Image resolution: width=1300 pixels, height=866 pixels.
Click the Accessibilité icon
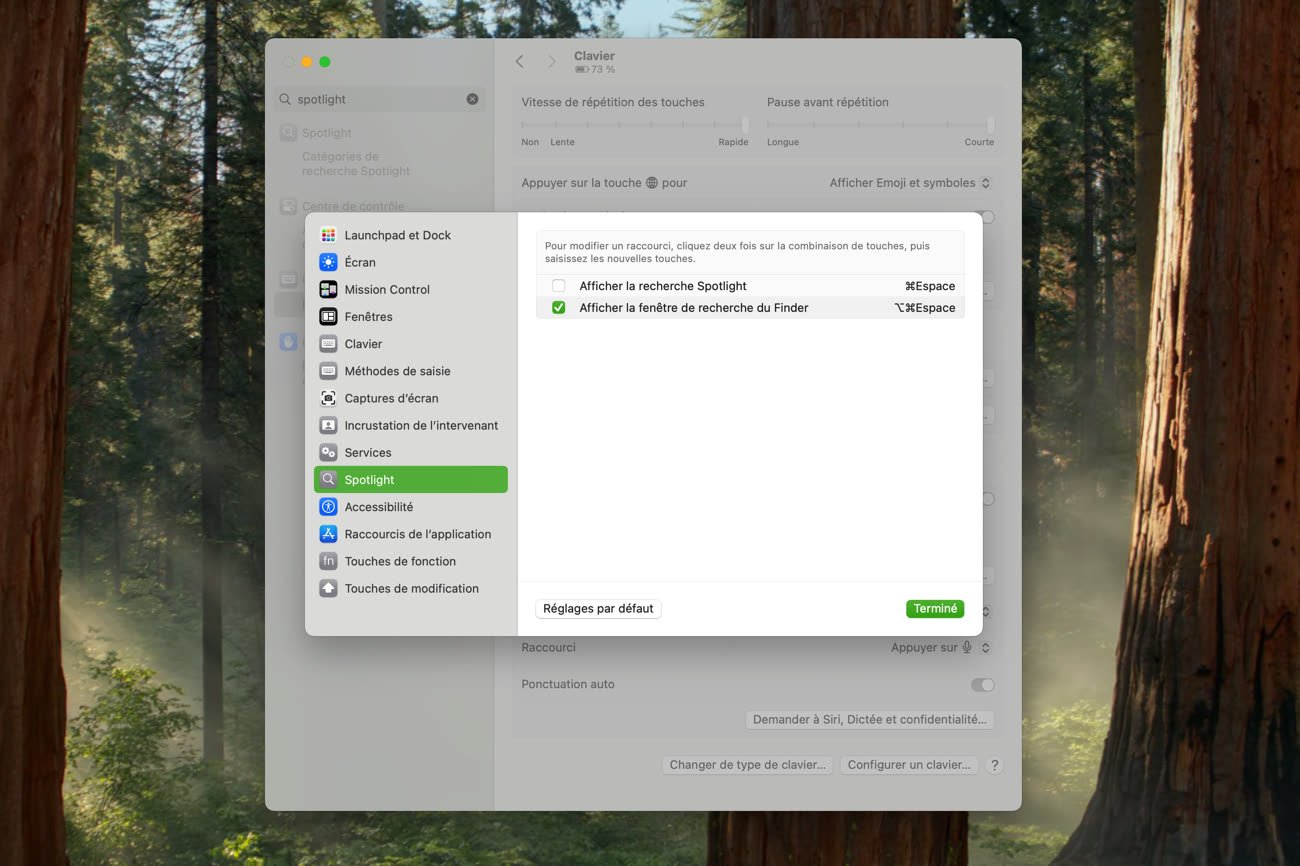[328, 507]
